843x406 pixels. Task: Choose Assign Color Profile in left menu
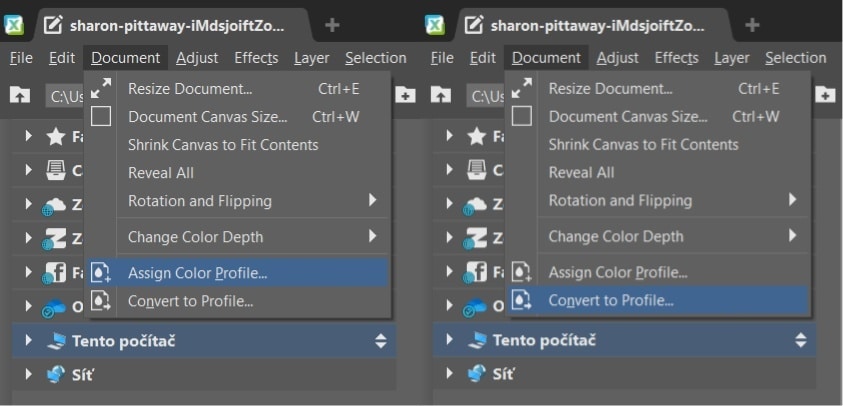pyautogui.click(x=237, y=273)
